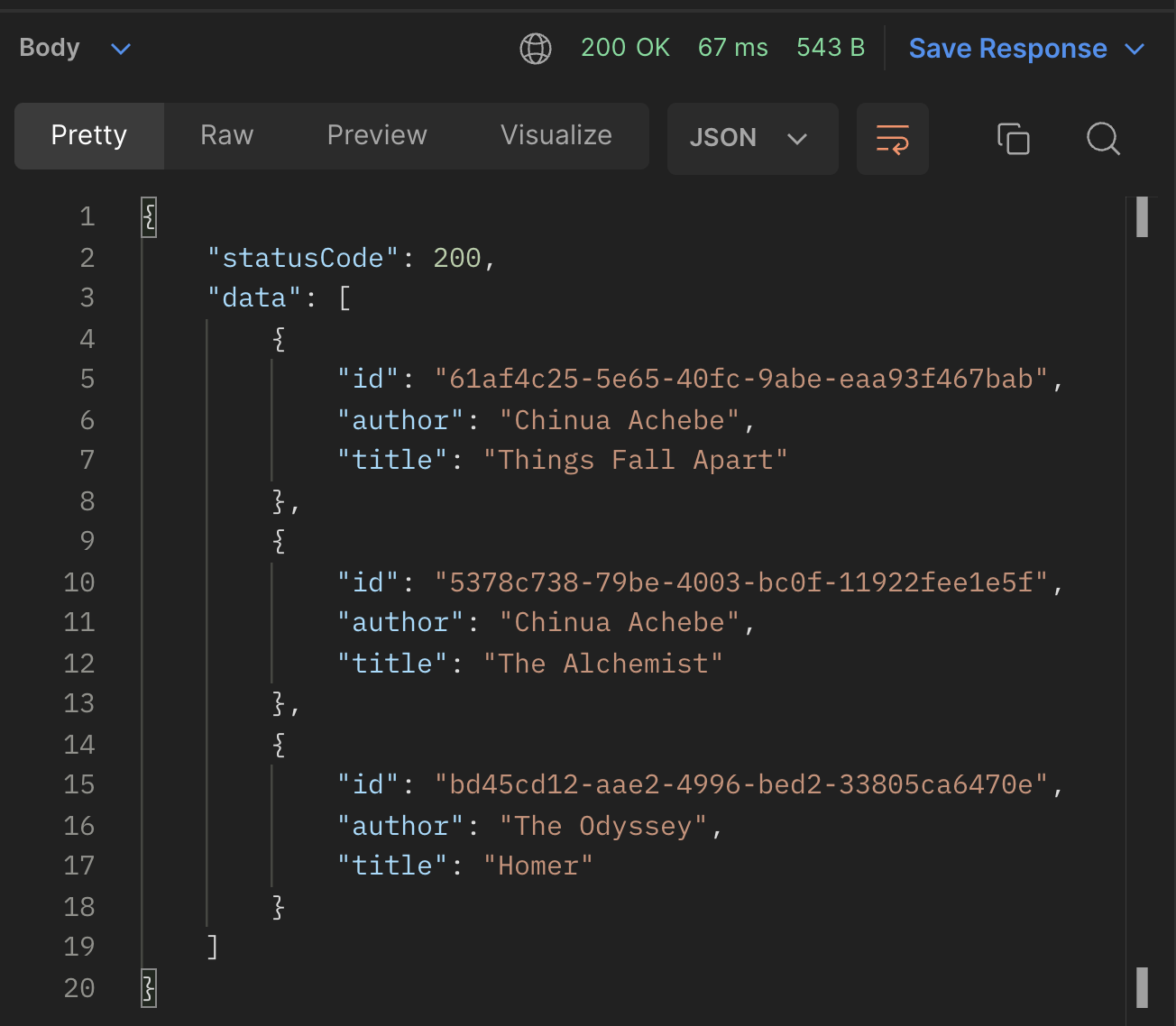Click "The Odyssey" author value
The height and width of the screenshot is (1026, 1176).
[x=603, y=826]
